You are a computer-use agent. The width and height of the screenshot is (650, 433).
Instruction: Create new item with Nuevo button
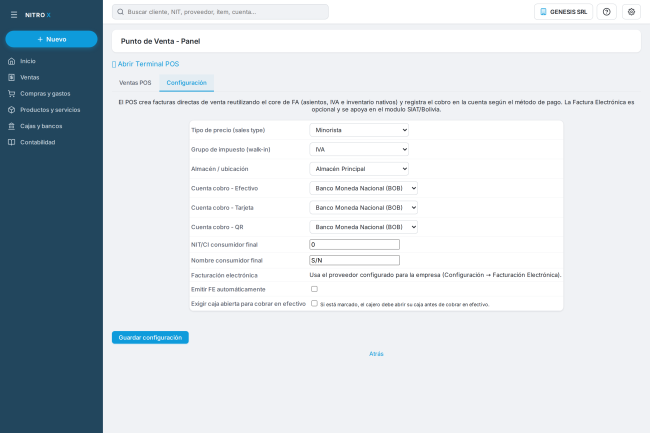coord(51,39)
